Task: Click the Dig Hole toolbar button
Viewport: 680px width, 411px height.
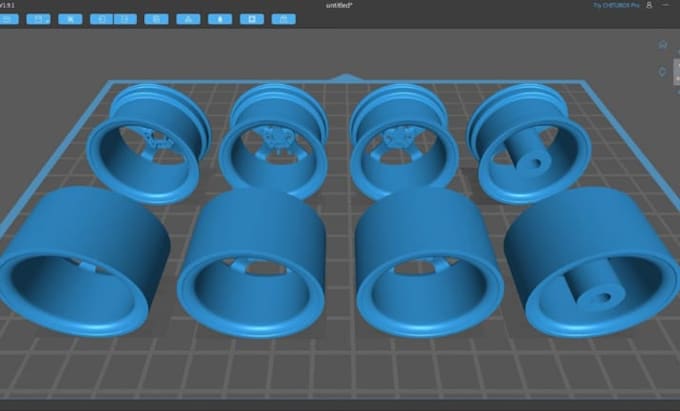Action: (x=252, y=19)
